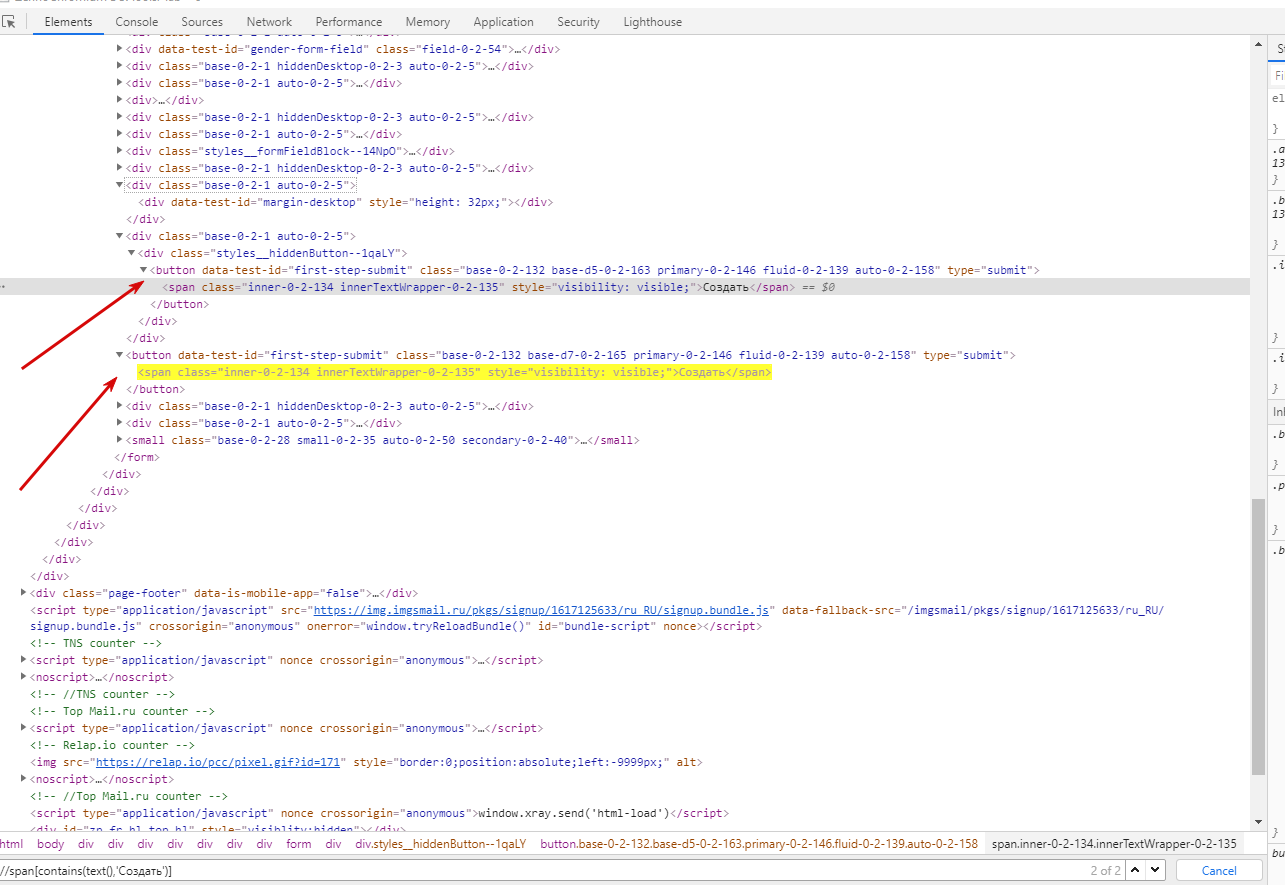
Task: Focus the XPath search input field
Action: point(540,870)
